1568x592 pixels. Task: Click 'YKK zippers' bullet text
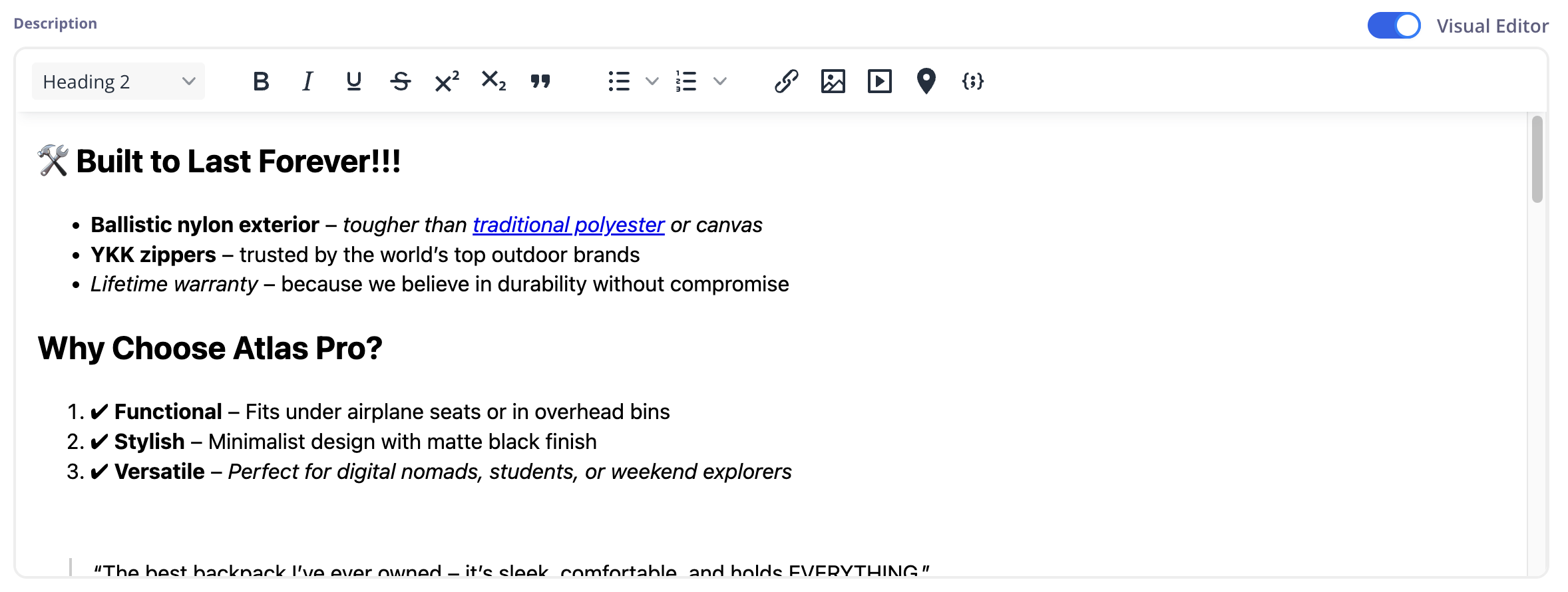[x=153, y=255]
